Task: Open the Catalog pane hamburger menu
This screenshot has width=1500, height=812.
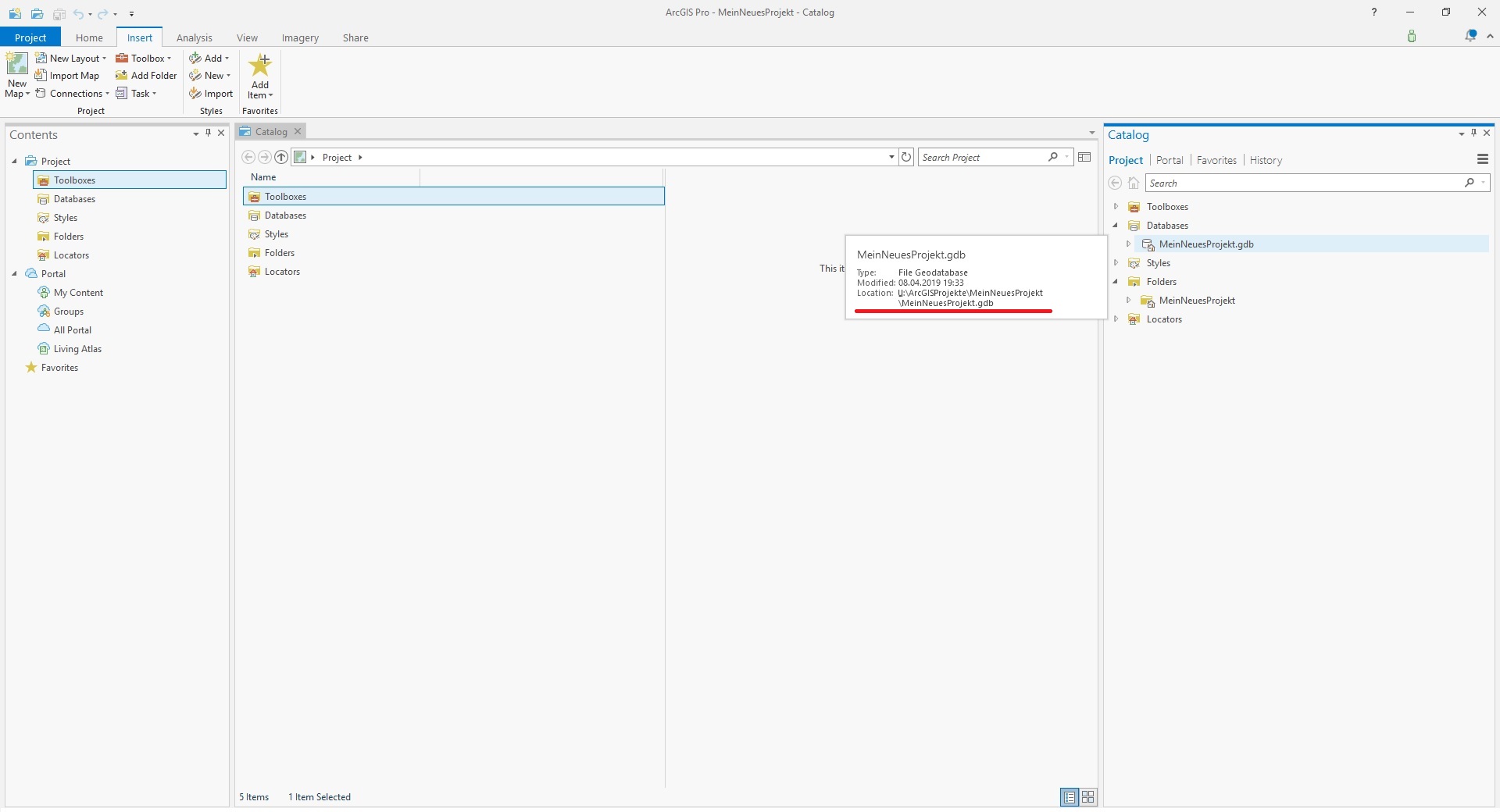Action: pyautogui.click(x=1482, y=159)
